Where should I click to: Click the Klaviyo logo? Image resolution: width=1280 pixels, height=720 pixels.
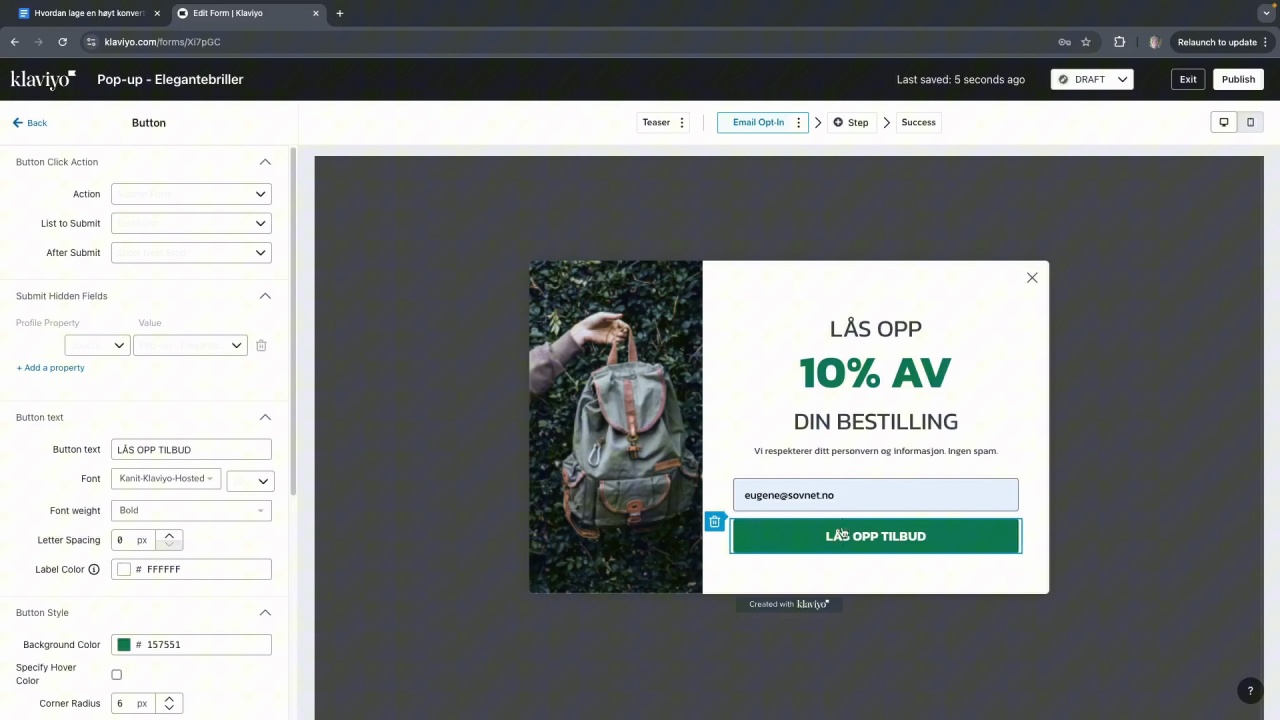(43, 79)
